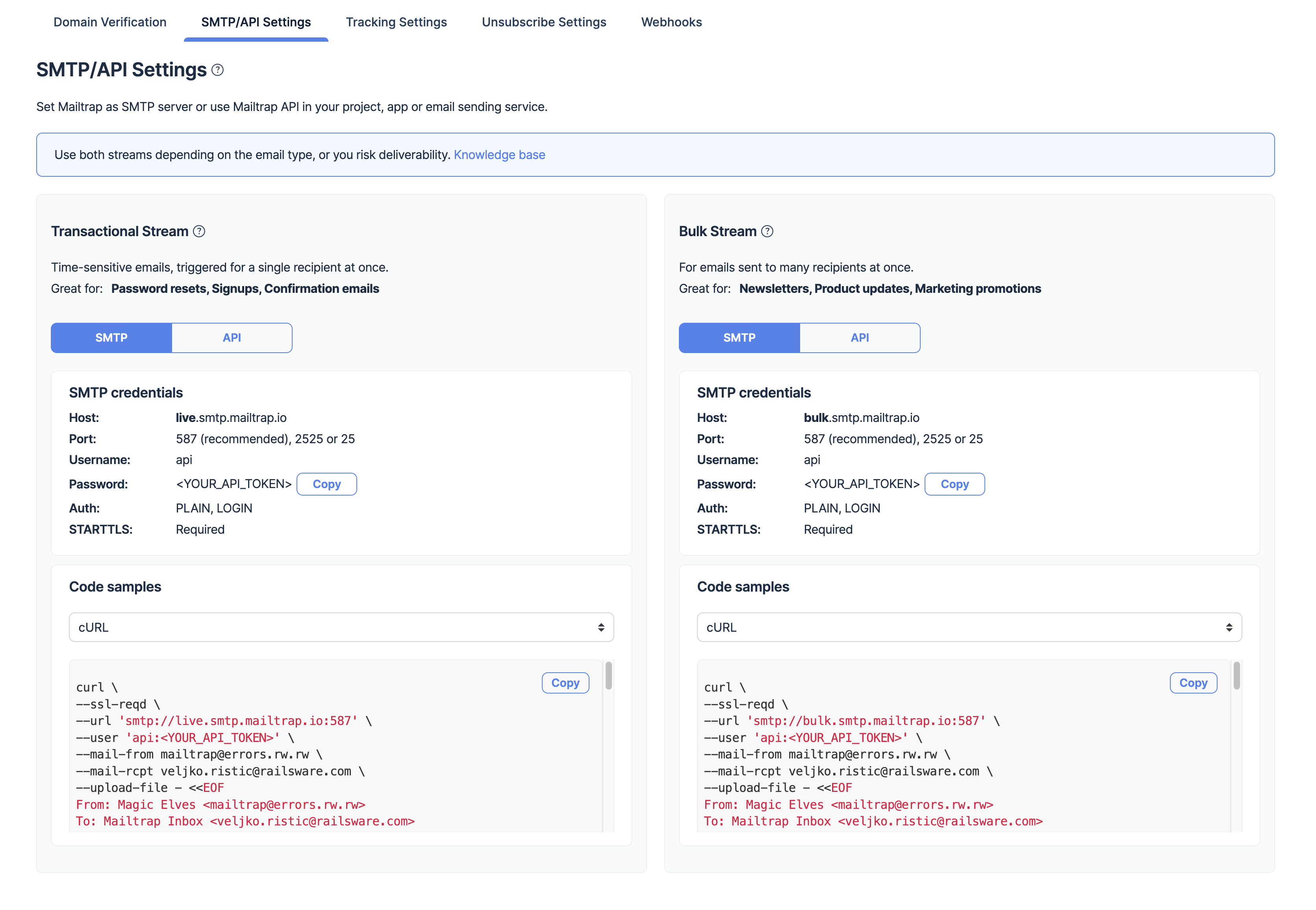Copy the Bulk Stream API token password
1316x910 pixels.
coord(955,484)
